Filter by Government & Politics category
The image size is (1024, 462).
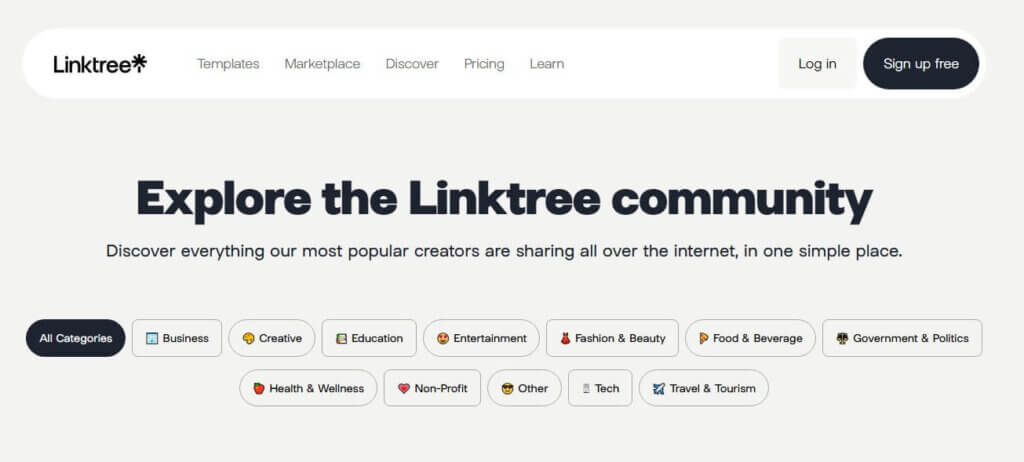click(x=902, y=338)
